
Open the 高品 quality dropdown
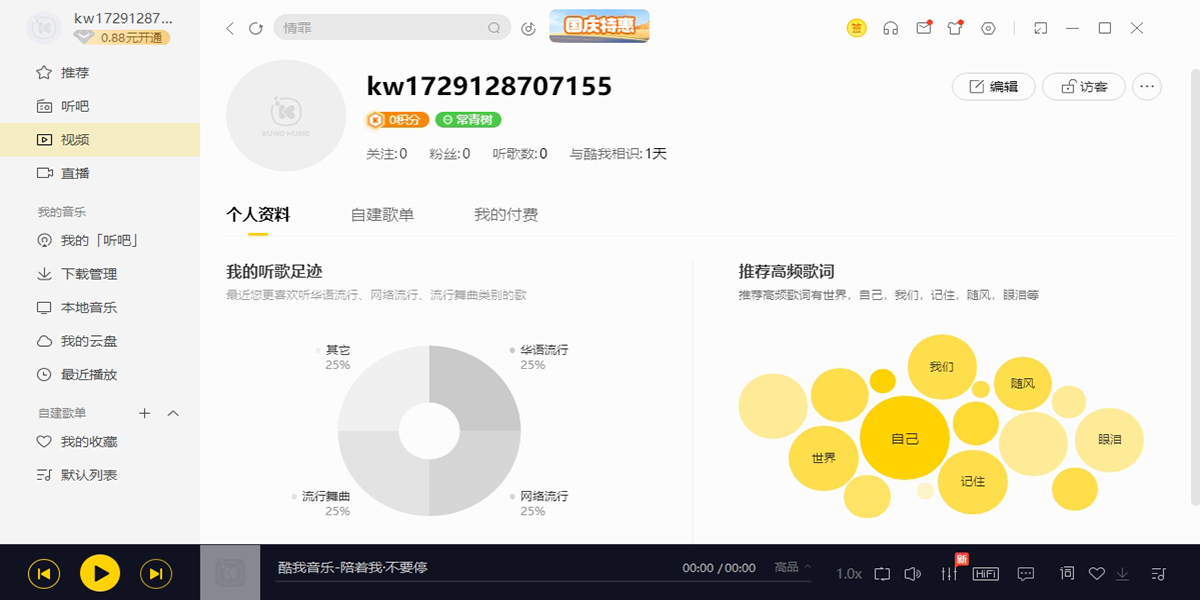tap(793, 568)
